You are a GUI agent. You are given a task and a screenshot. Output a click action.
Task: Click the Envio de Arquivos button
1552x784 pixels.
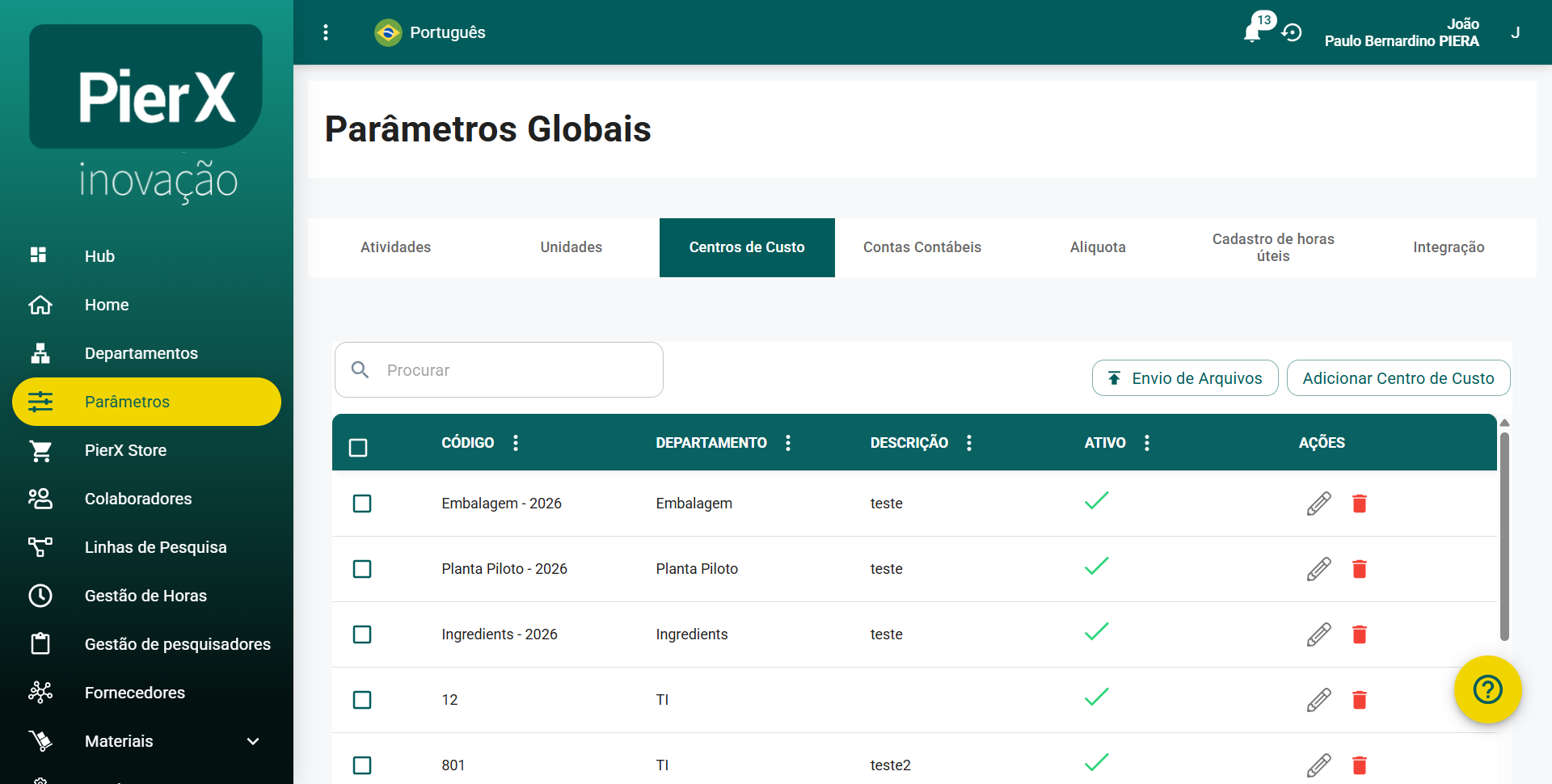point(1184,378)
